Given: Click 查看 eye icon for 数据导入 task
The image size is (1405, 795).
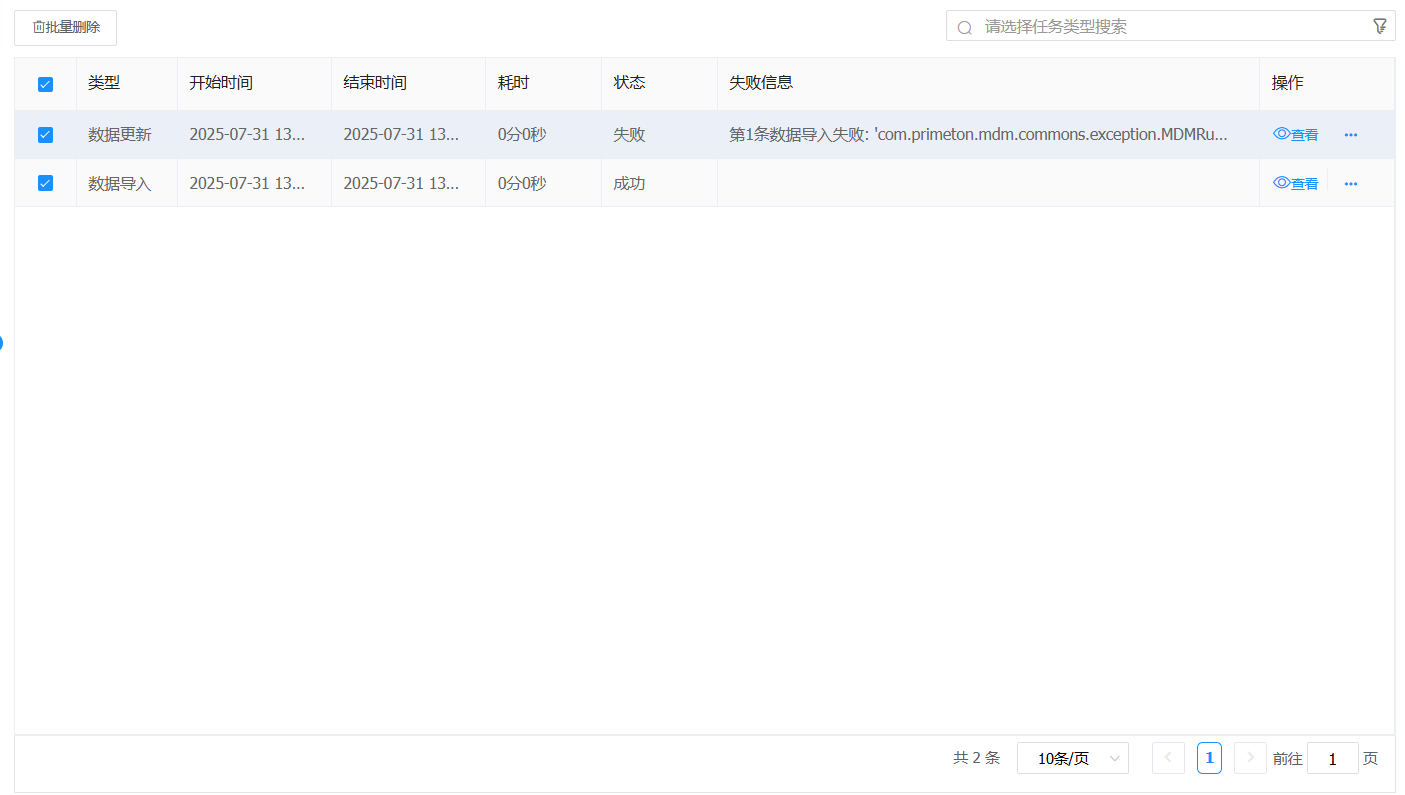Looking at the screenshot, I should pyautogui.click(x=1281, y=183).
